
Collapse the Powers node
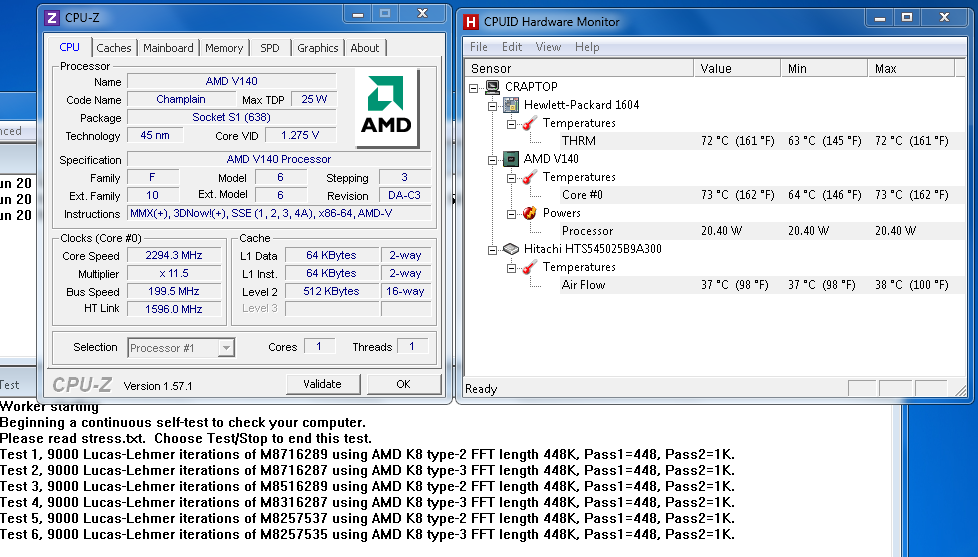(511, 214)
